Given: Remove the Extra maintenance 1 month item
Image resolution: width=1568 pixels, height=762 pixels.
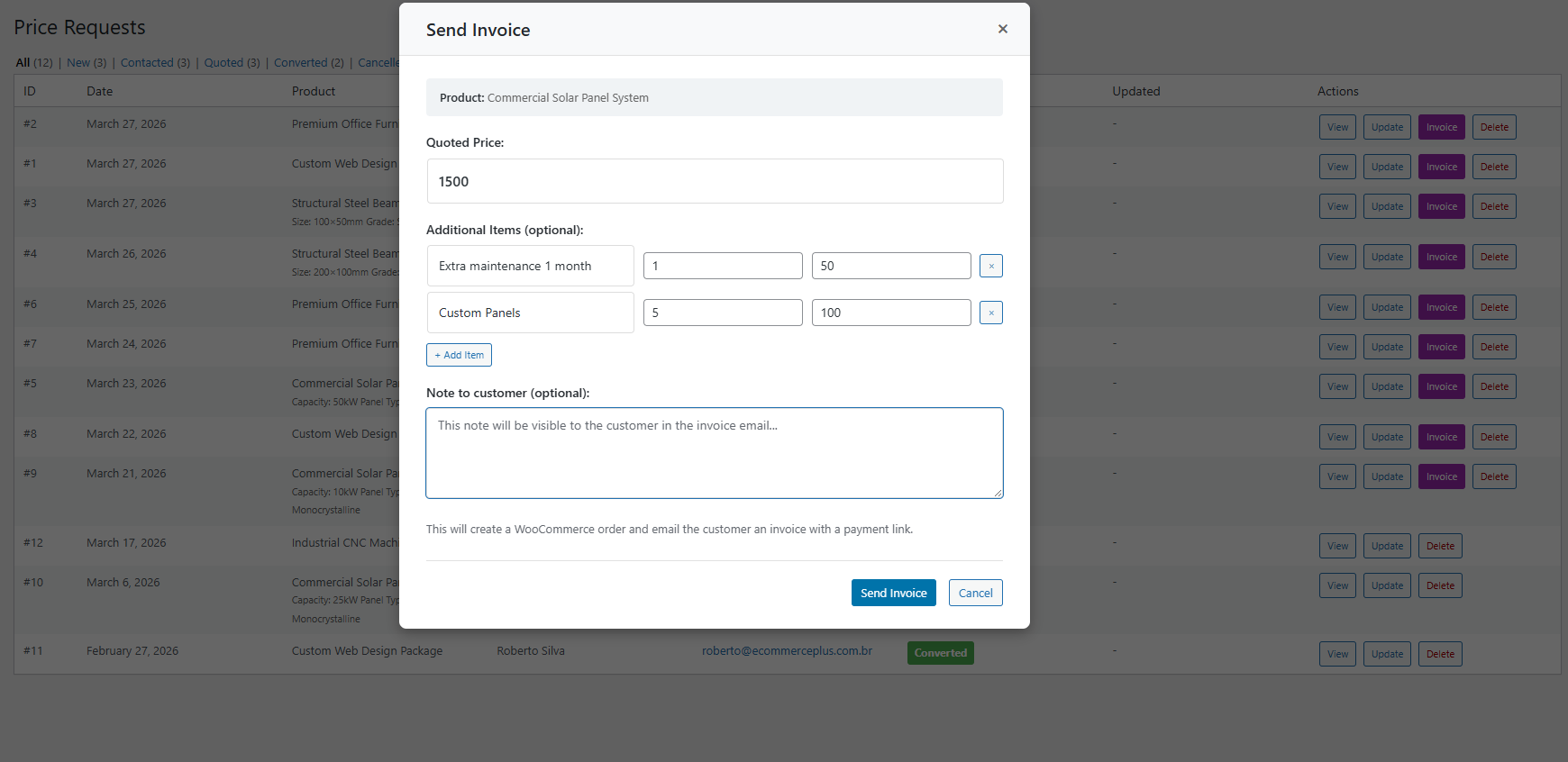Looking at the screenshot, I should (990, 266).
